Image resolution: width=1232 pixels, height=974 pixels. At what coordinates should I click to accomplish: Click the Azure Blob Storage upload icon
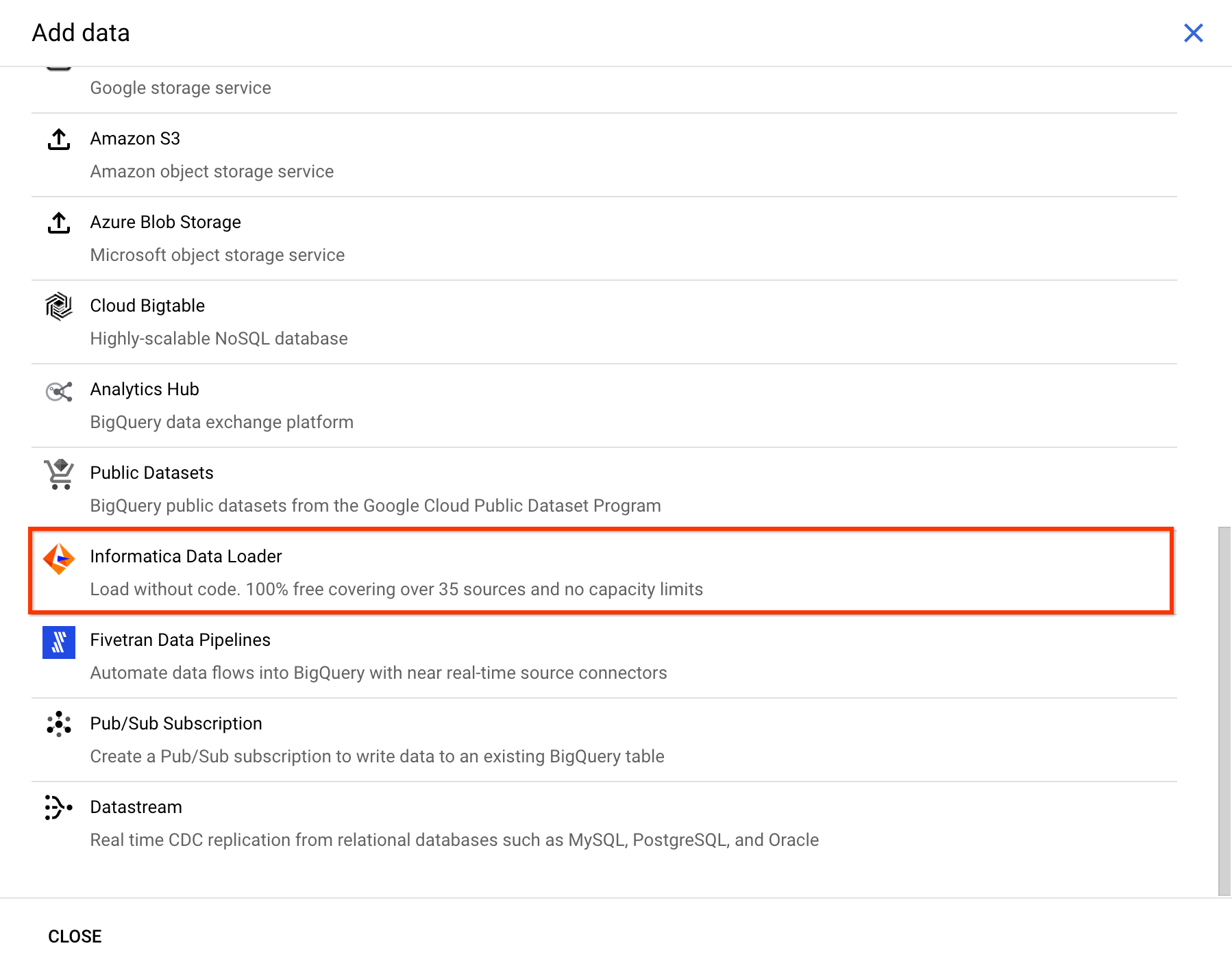click(59, 223)
